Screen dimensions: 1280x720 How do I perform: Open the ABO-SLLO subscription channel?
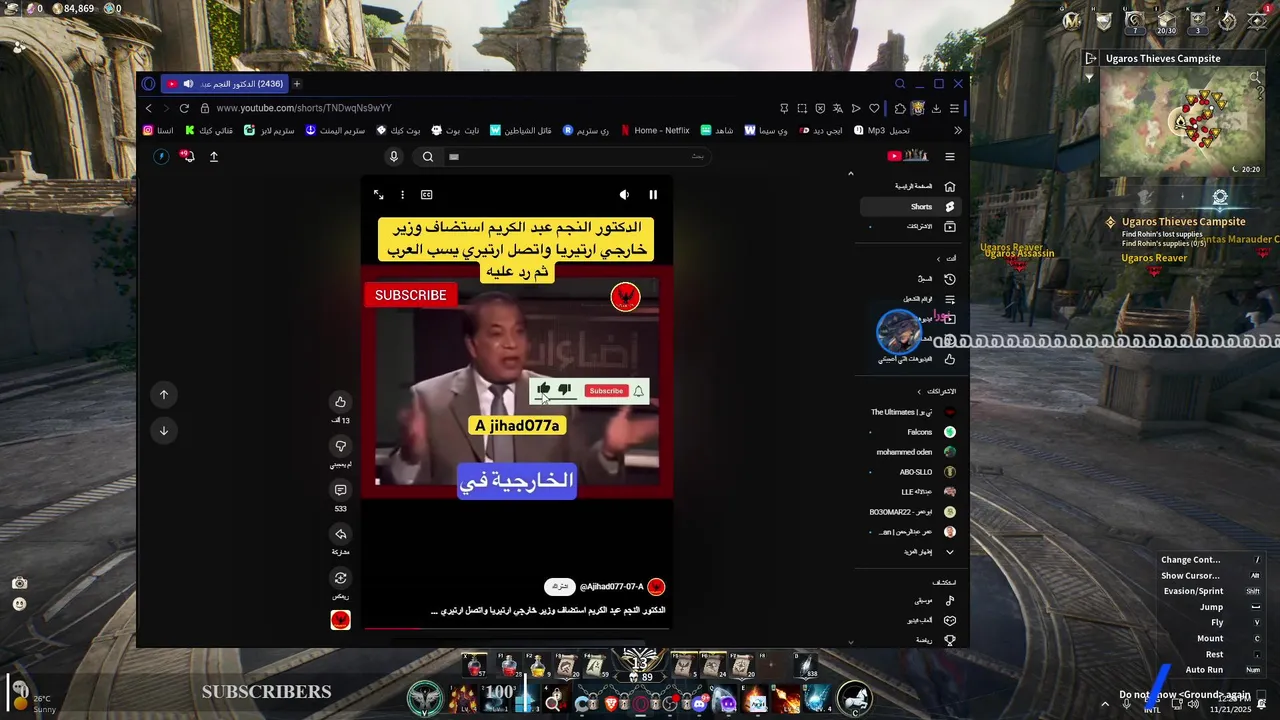[910, 472]
